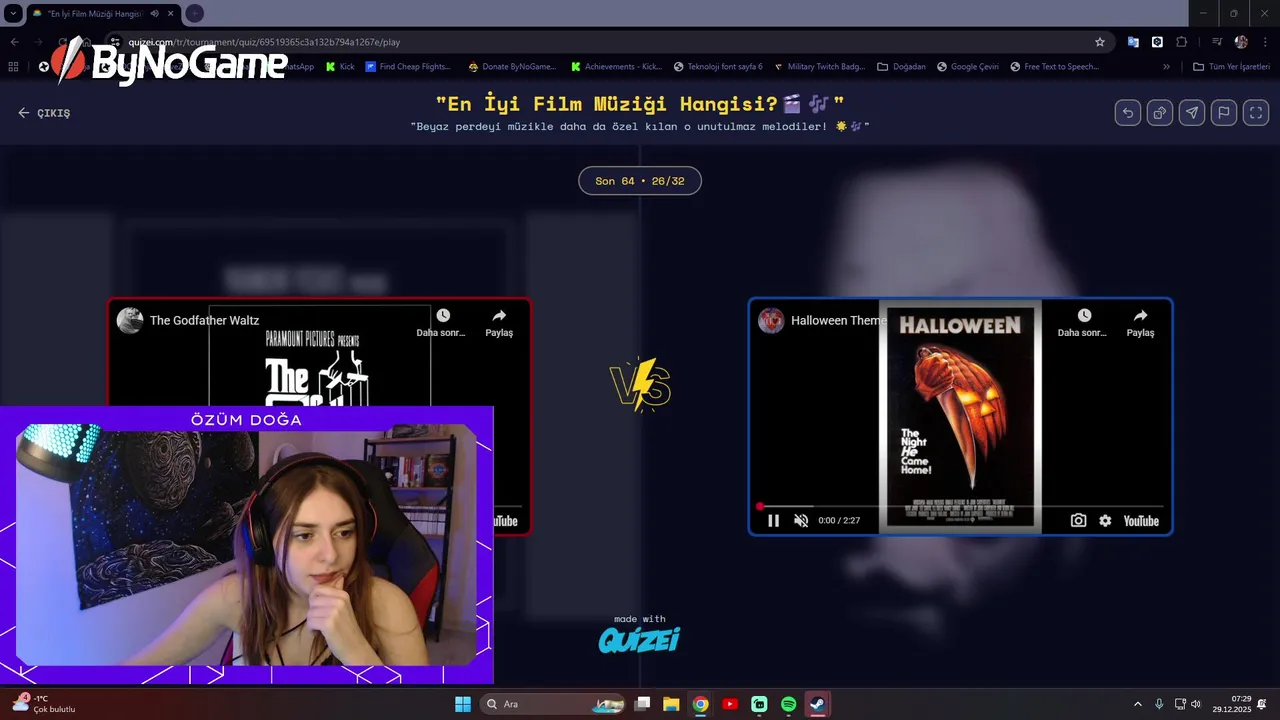Click the Godfather video channel avatar

pos(129,320)
